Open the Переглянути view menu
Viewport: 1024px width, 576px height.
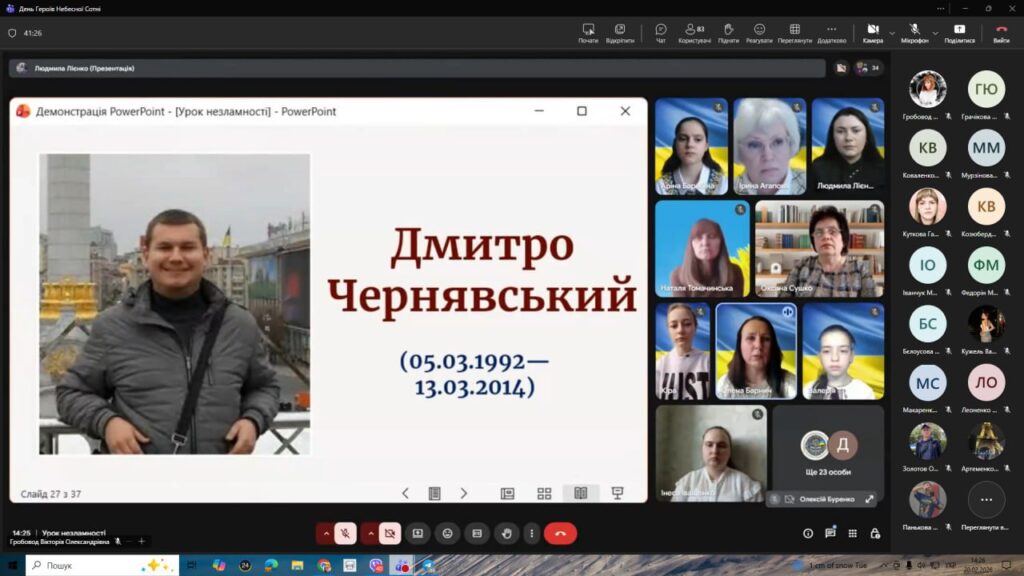click(794, 33)
